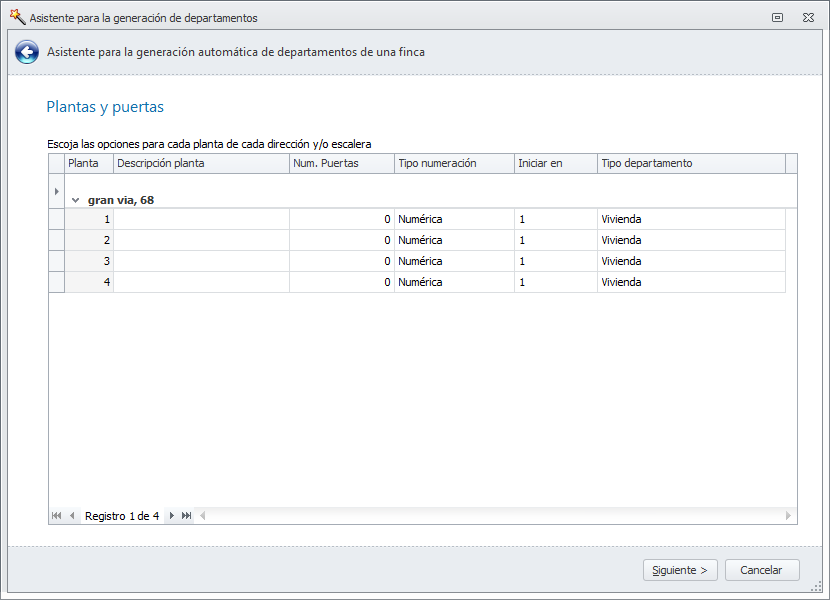Sort by Tipo numeración column header

point(454,163)
